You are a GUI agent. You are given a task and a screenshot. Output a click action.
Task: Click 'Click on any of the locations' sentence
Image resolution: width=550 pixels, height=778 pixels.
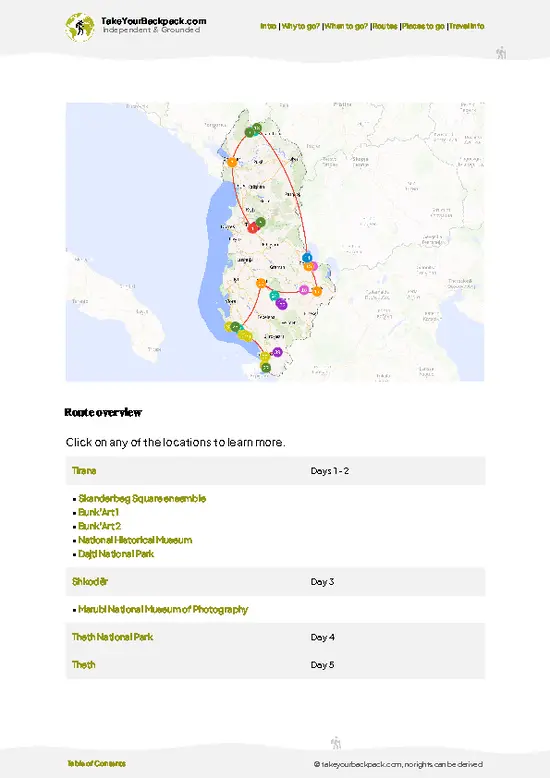click(175, 442)
